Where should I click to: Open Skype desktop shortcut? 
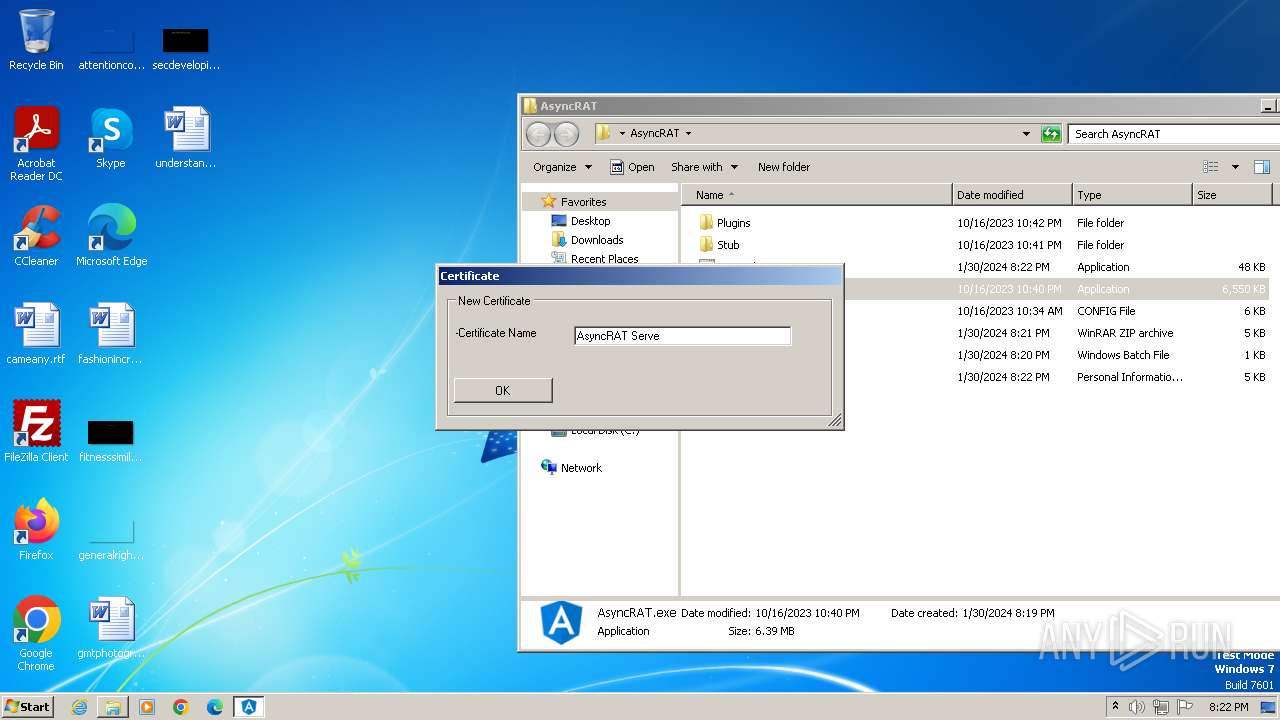click(111, 138)
